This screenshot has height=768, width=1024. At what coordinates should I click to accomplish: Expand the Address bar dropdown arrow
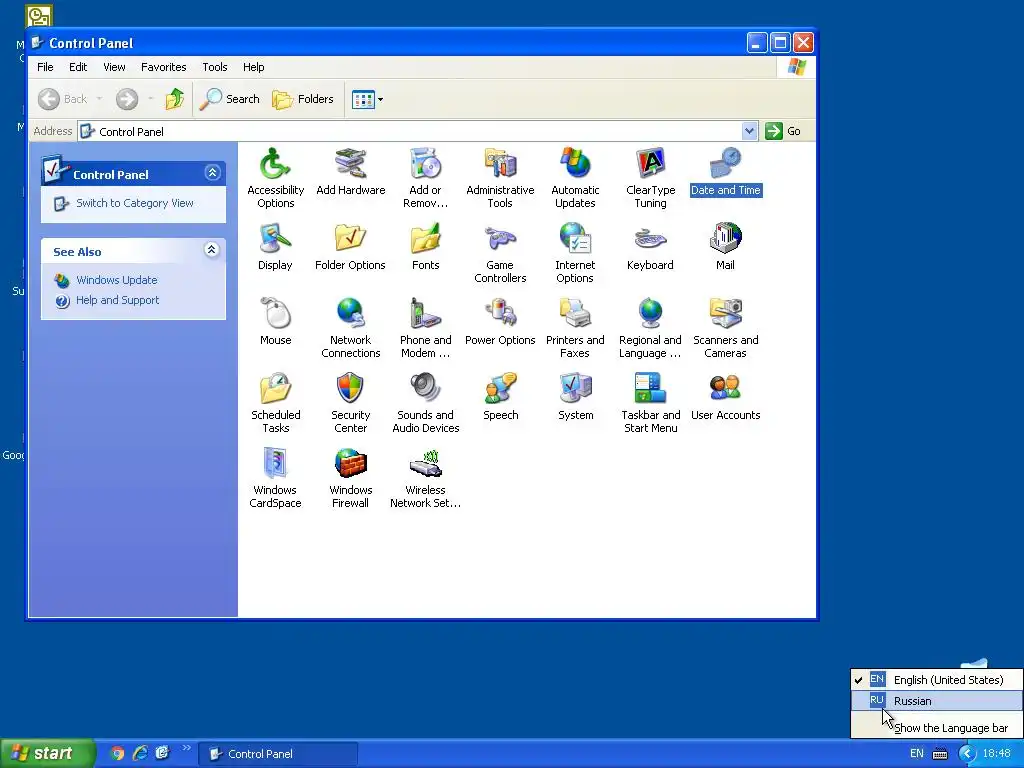pos(749,131)
